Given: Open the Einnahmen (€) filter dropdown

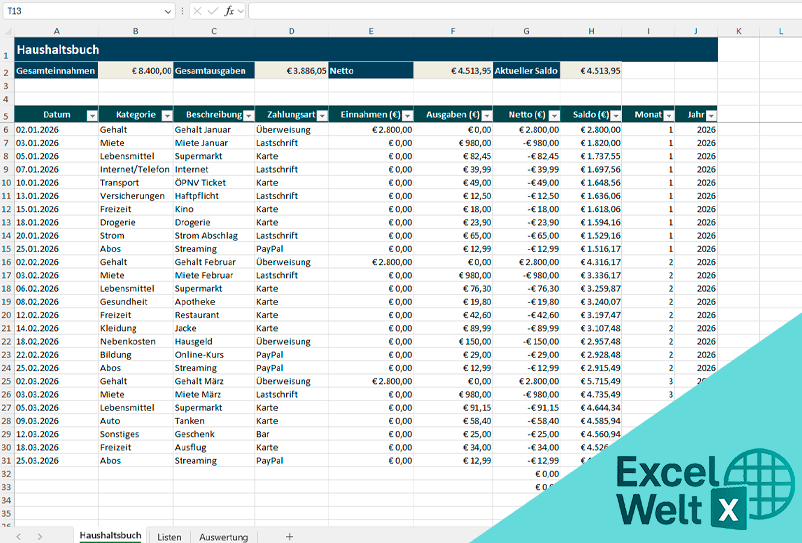Looking at the screenshot, I should (x=405, y=115).
